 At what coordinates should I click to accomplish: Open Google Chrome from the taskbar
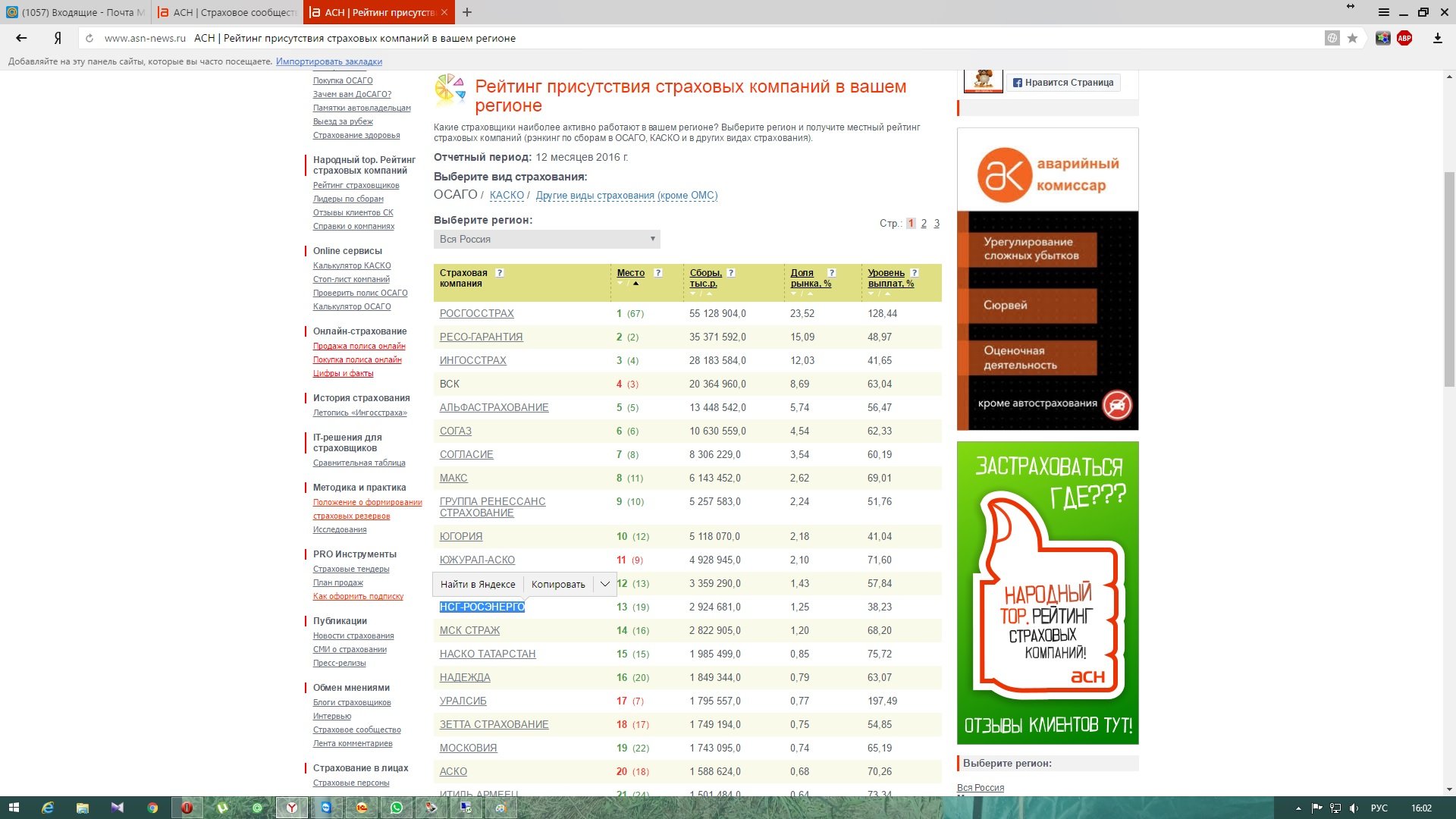coord(152,808)
